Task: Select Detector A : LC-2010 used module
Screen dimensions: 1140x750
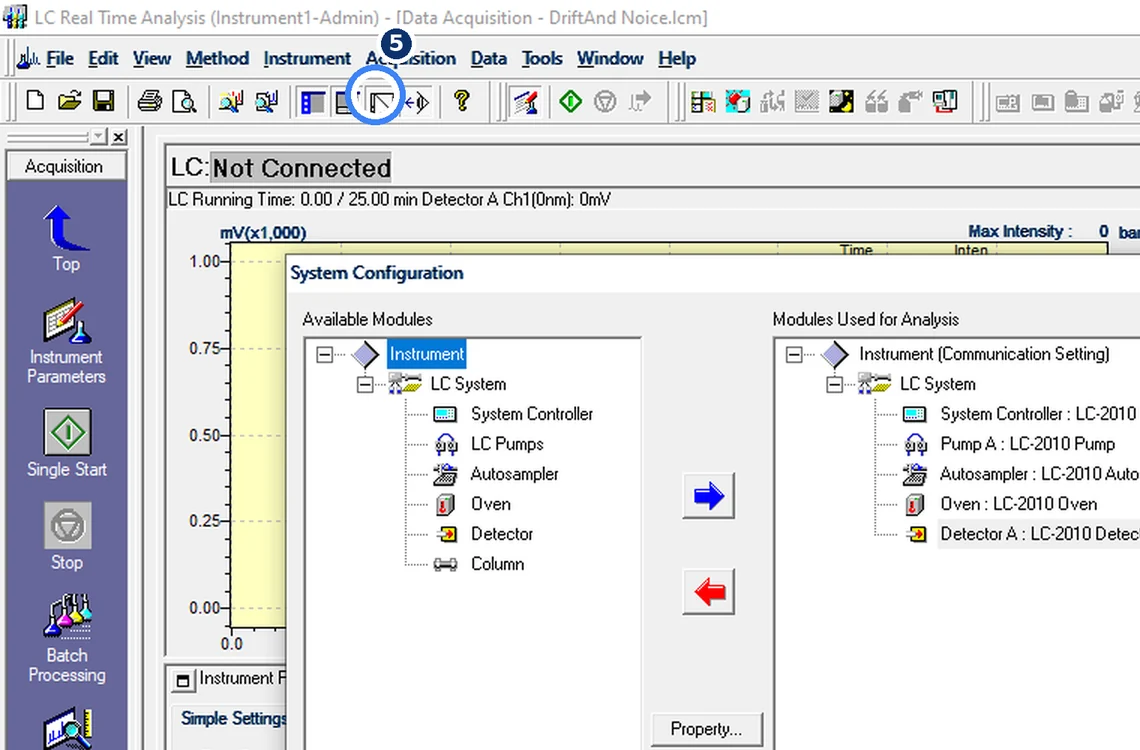Action: tap(1039, 533)
